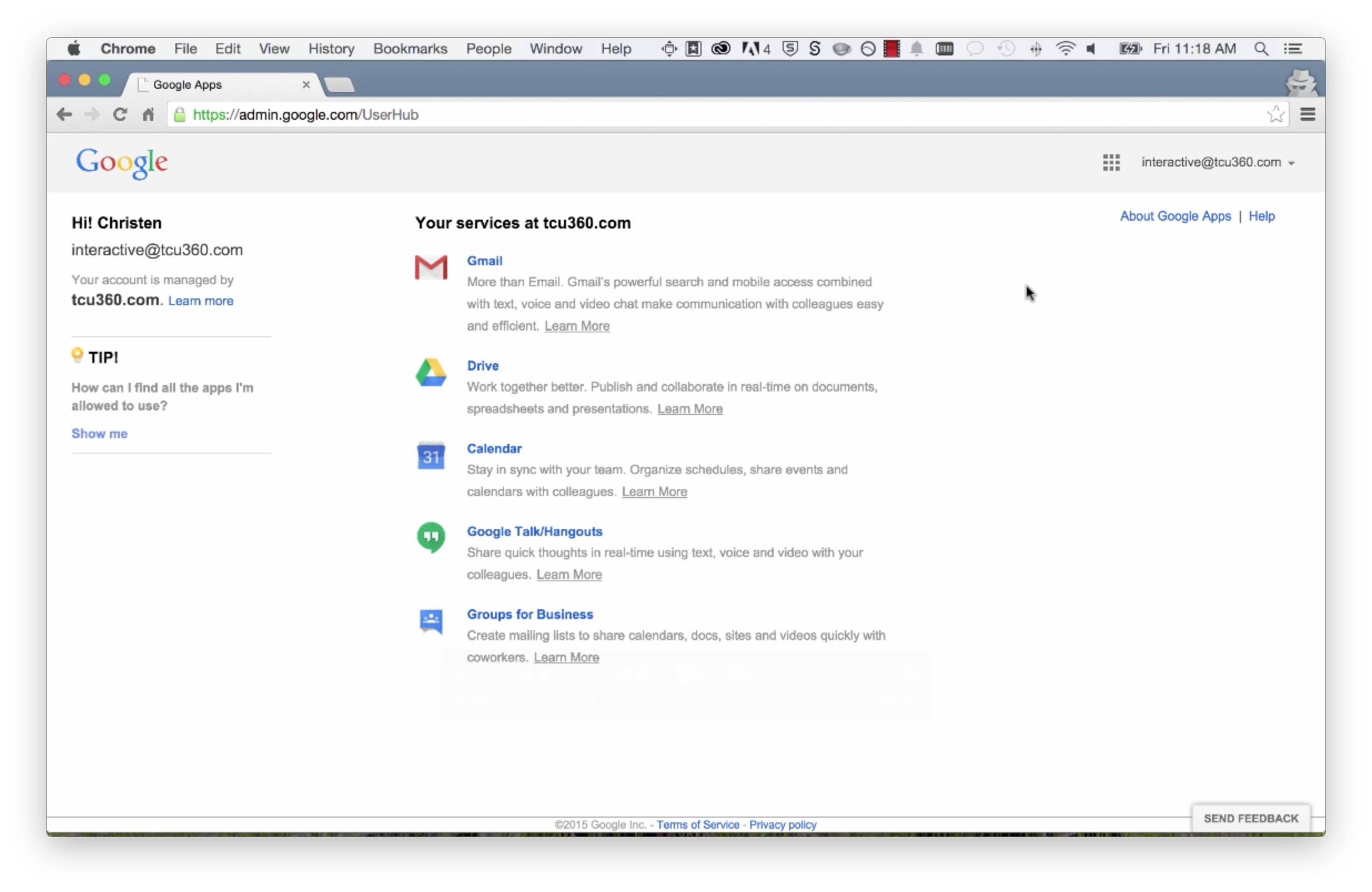Click the Calendar 31 icon
This screenshot has width=1372, height=892.
click(431, 456)
